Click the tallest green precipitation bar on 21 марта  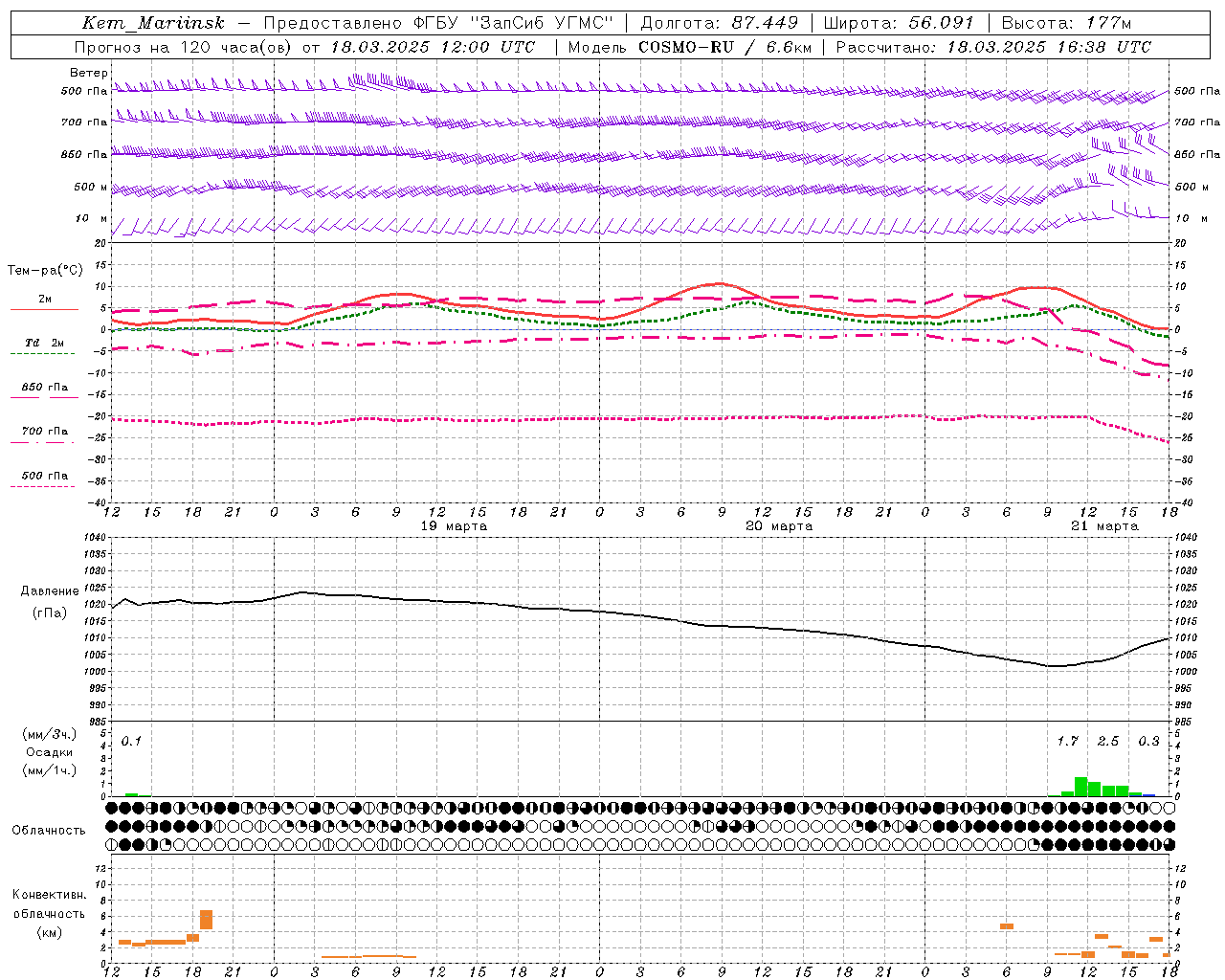pos(1081,787)
